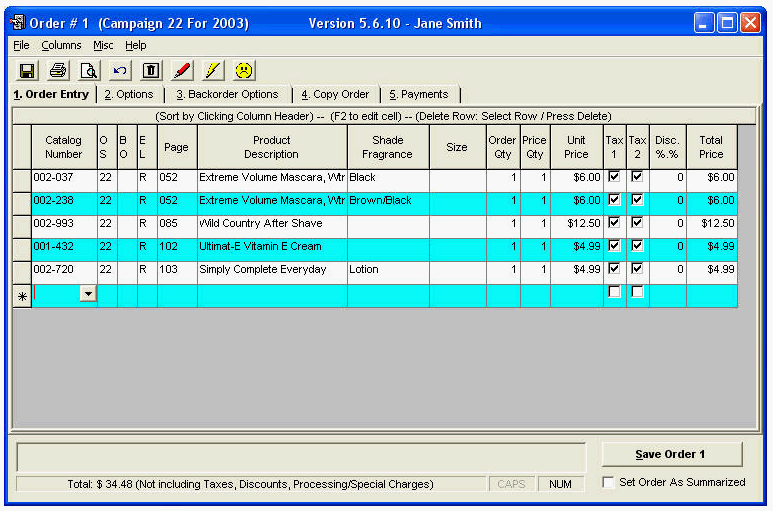The height and width of the screenshot is (511, 773).
Task: Open print preview with magnifier icon
Action: (x=89, y=70)
